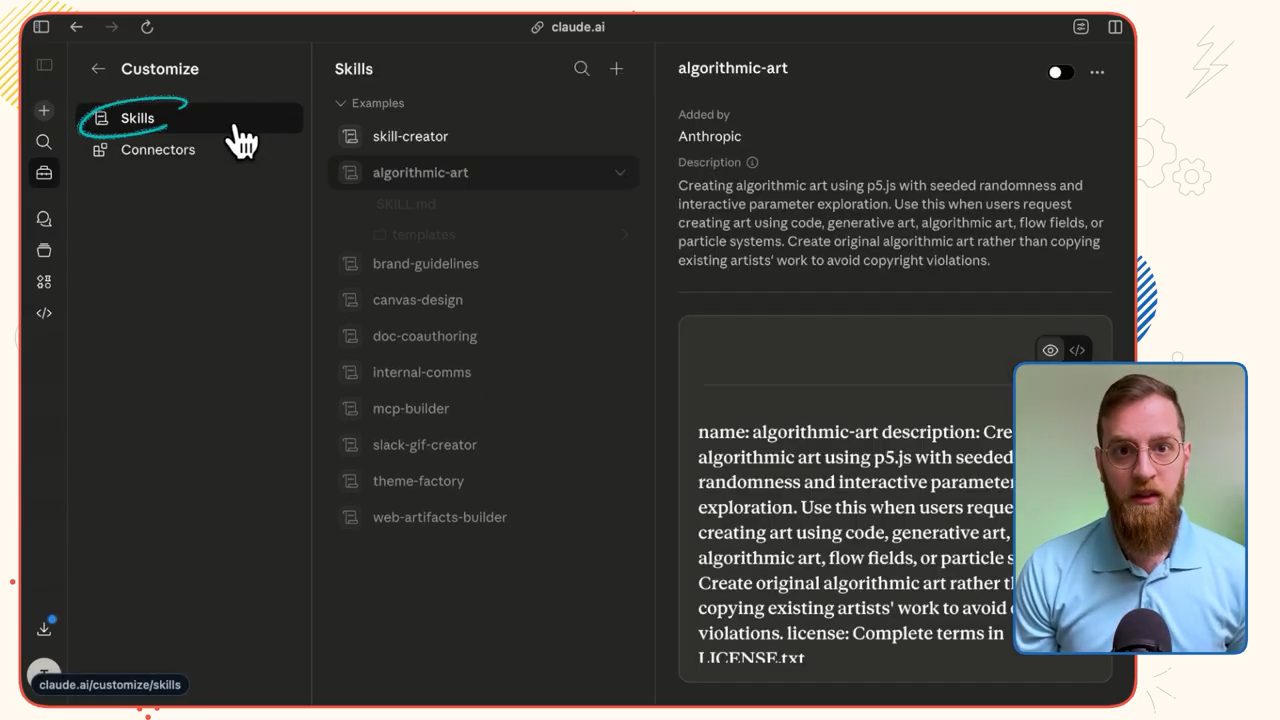Open the mcp-builder skill

tap(483, 408)
